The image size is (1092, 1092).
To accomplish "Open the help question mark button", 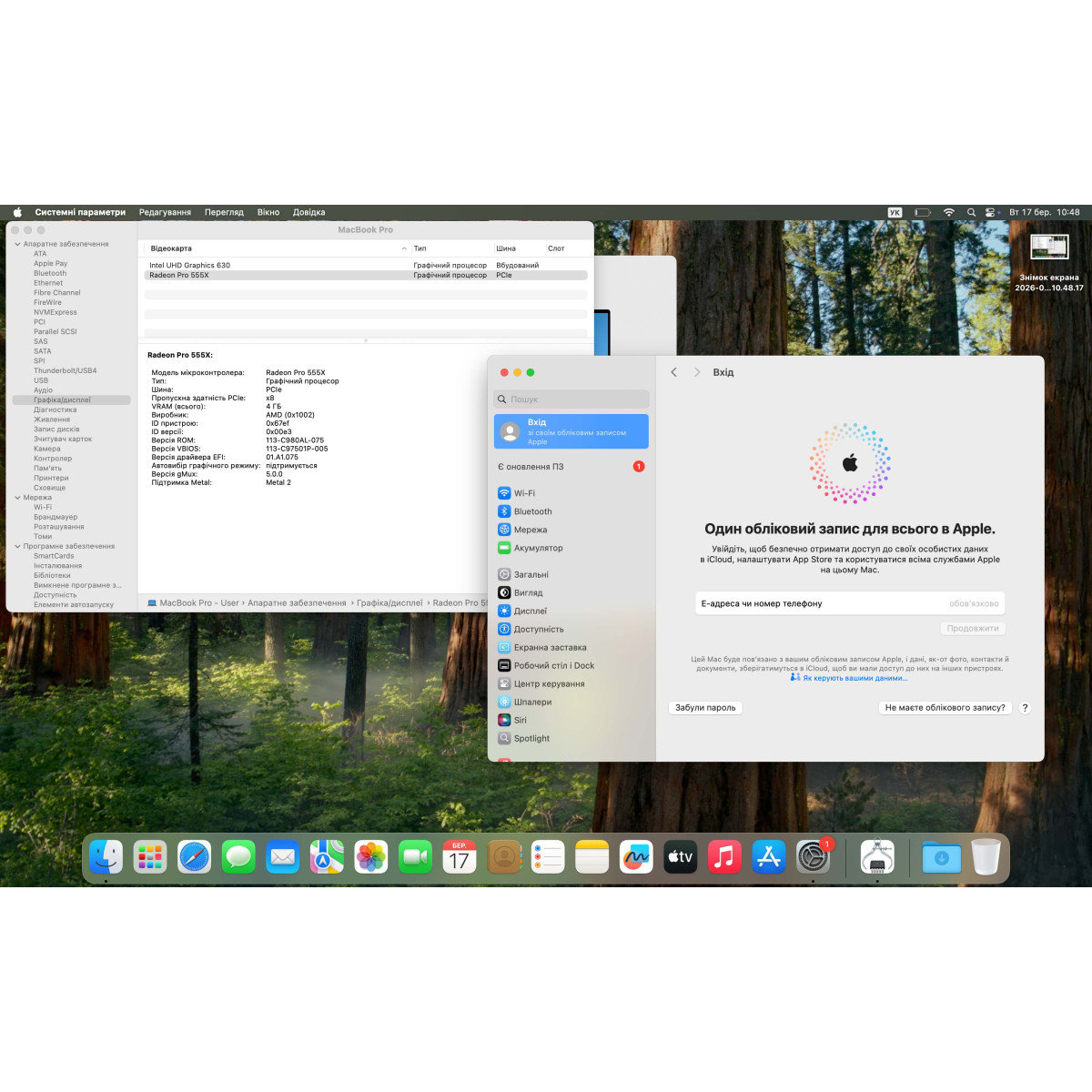I will pyautogui.click(x=1025, y=707).
